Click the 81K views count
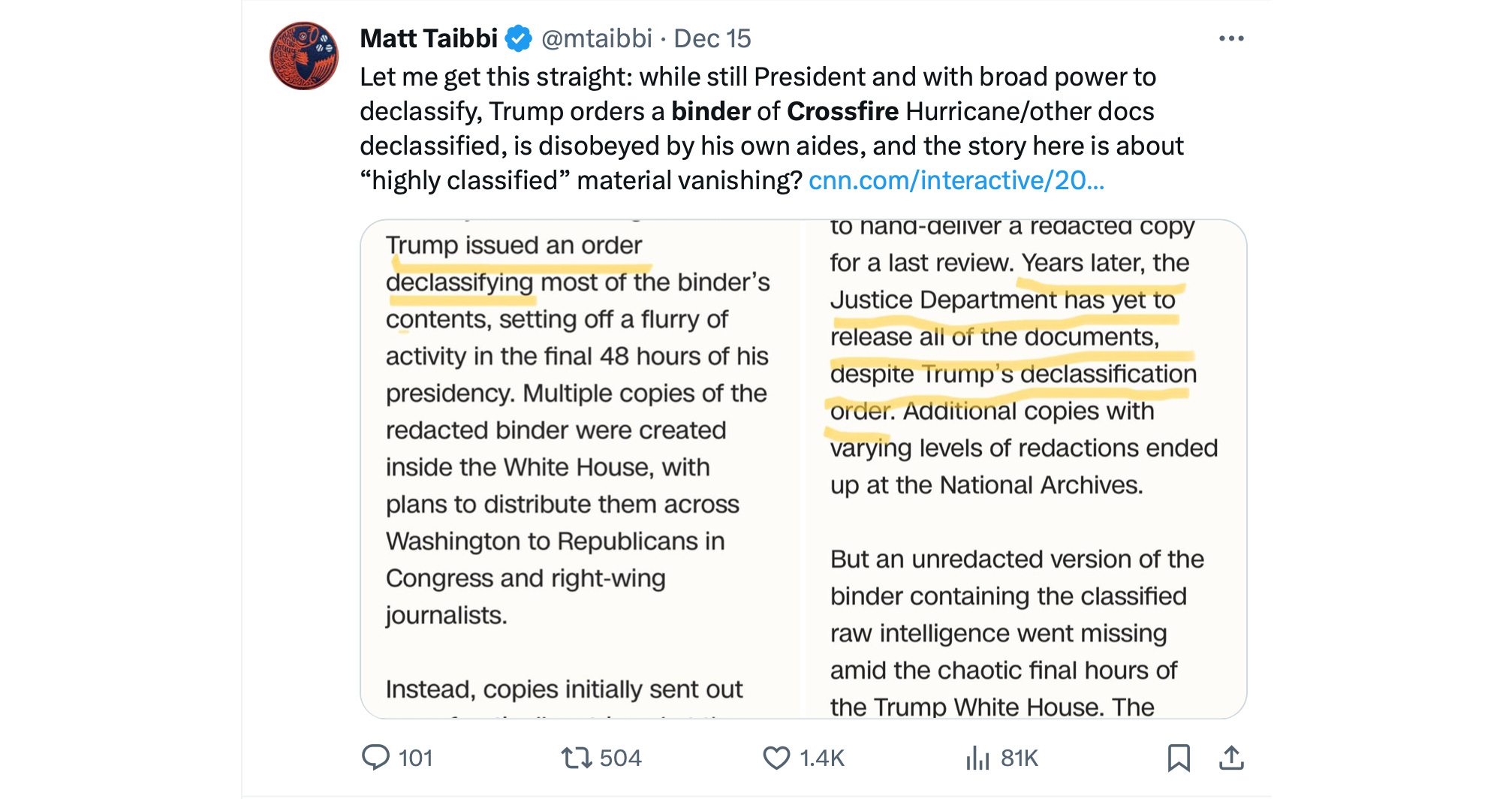Image resolution: width=1512 pixels, height=799 pixels. 1020,758
